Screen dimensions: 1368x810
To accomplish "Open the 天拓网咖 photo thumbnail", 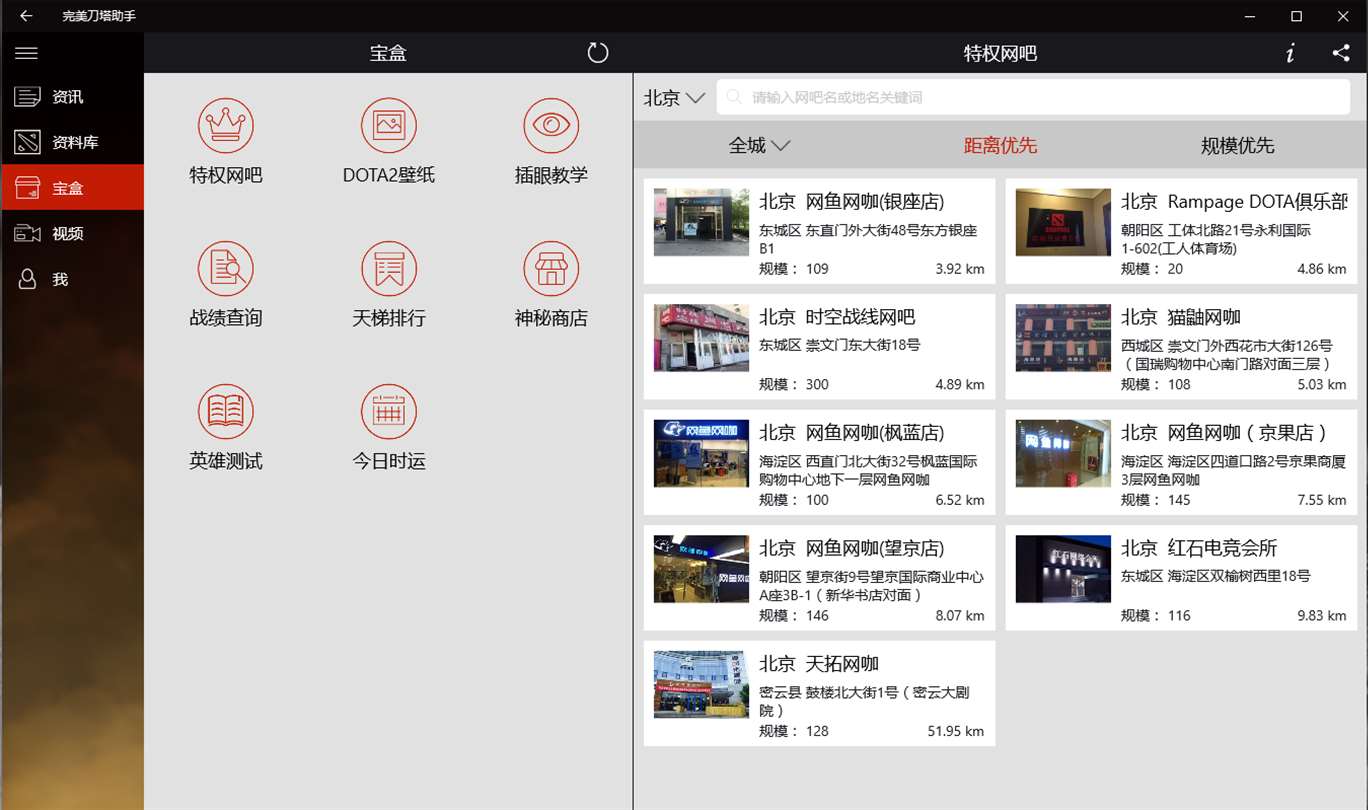I will (701, 684).
